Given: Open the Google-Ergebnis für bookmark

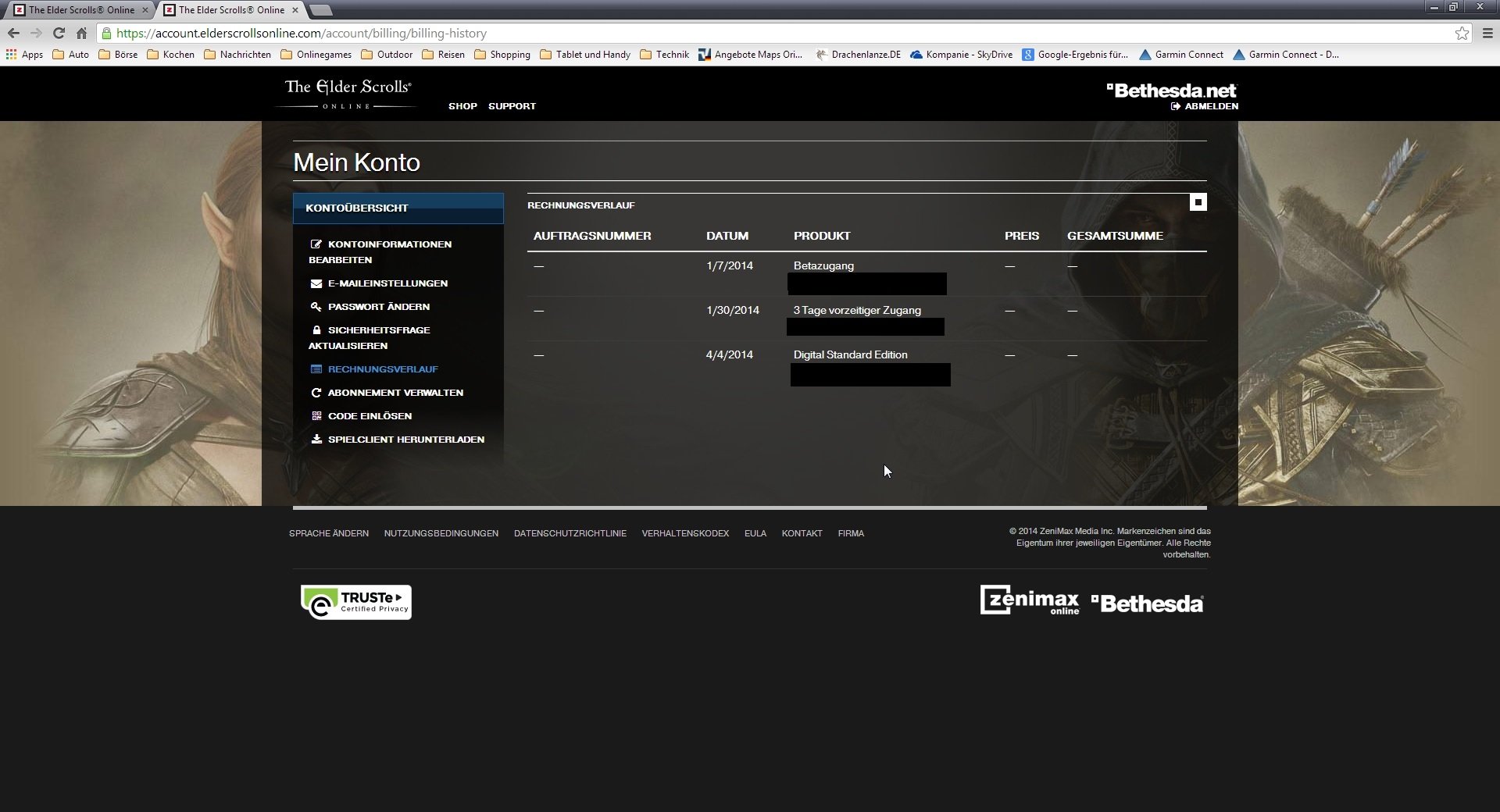Looking at the screenshot, I should 1075,55.
